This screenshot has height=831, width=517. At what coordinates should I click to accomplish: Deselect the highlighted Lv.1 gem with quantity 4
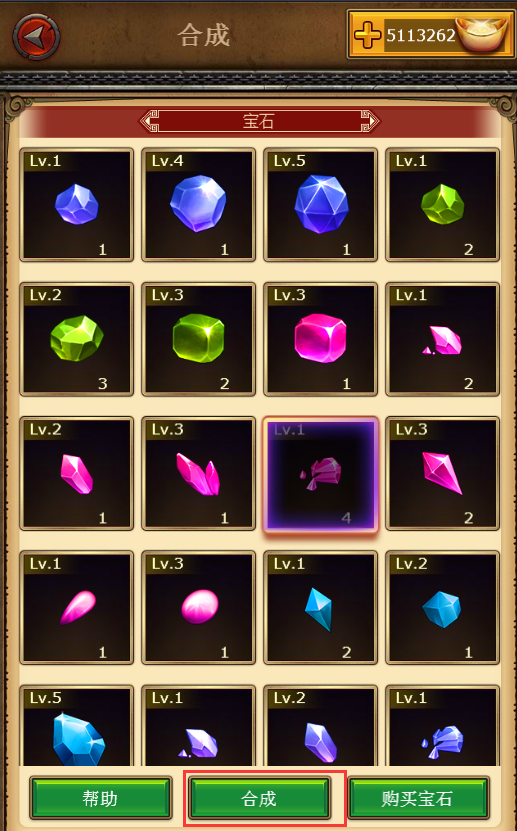point(320,473)
